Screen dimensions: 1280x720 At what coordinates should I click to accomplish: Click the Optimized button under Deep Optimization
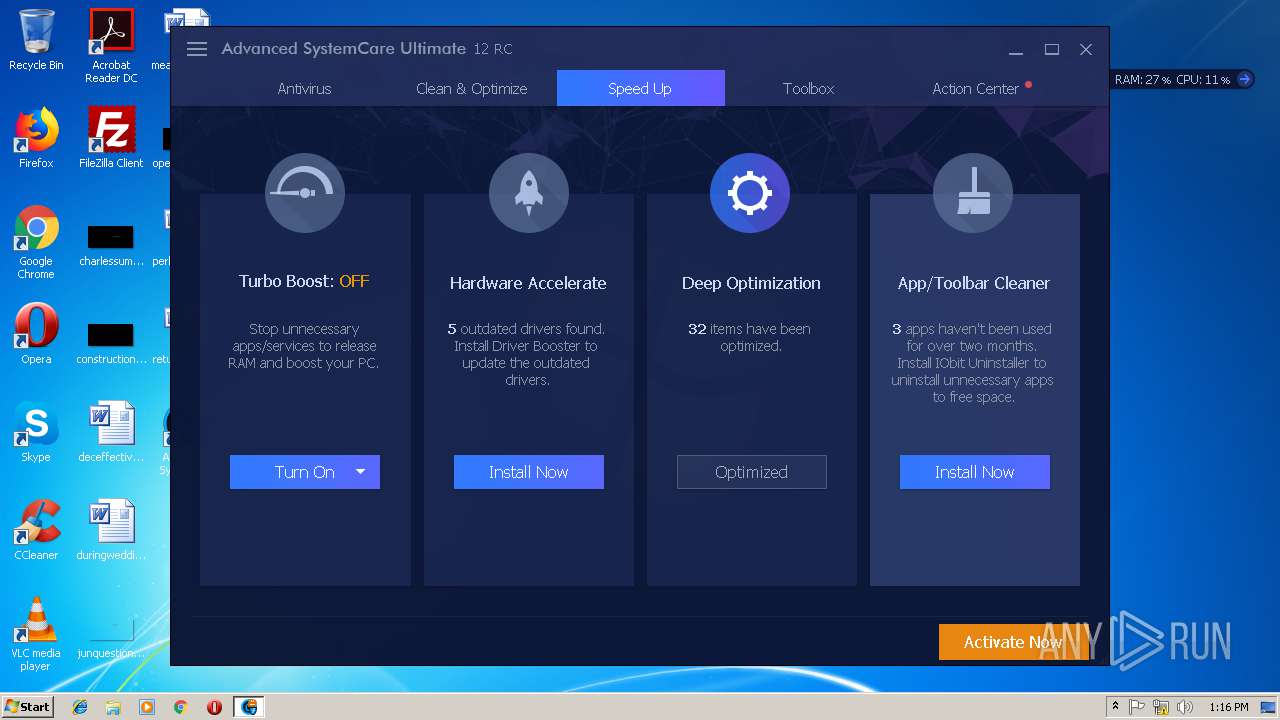click(752, 472)
